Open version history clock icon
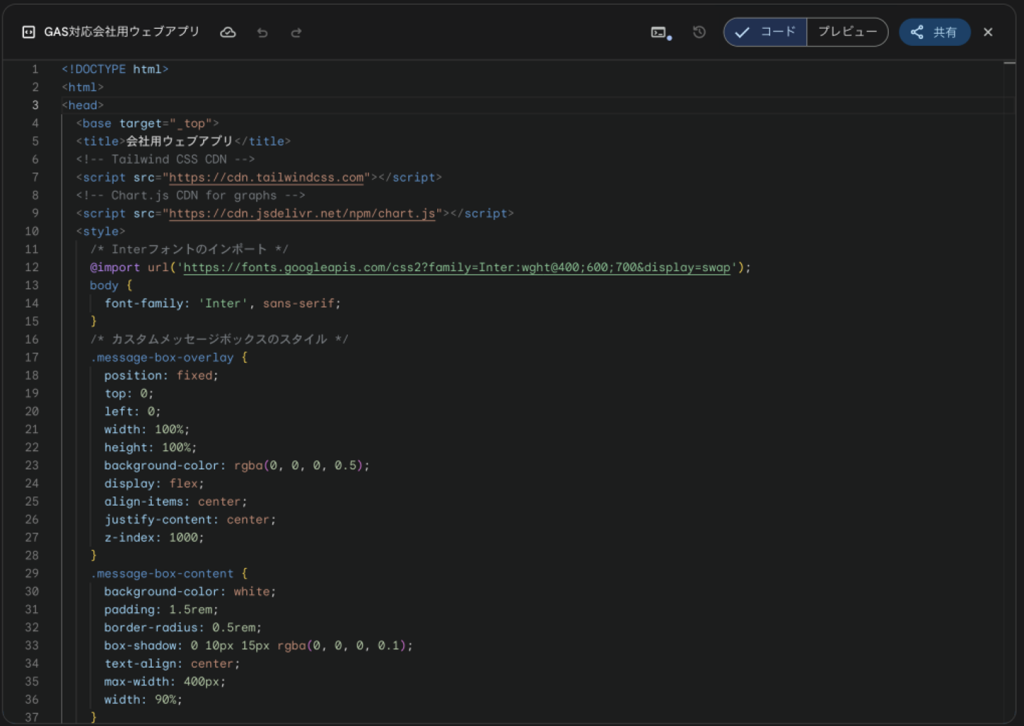This screenshot has height=726, width=1024. pos(699,32)
